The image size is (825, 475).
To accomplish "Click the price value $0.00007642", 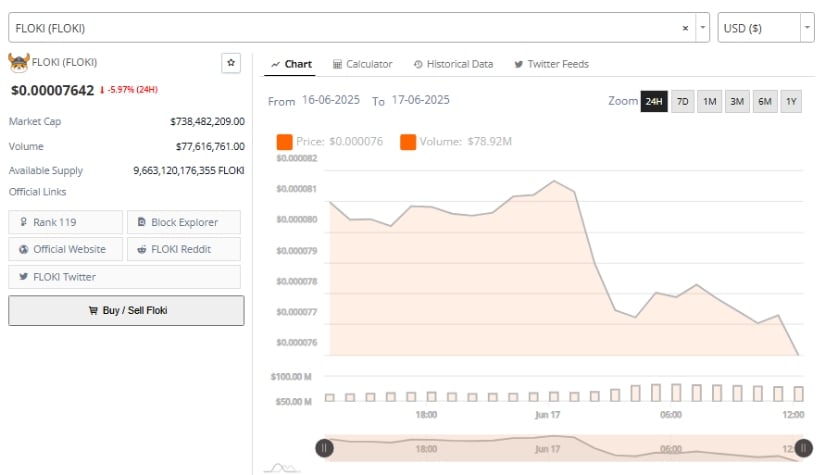I will [x=52, y=90].
